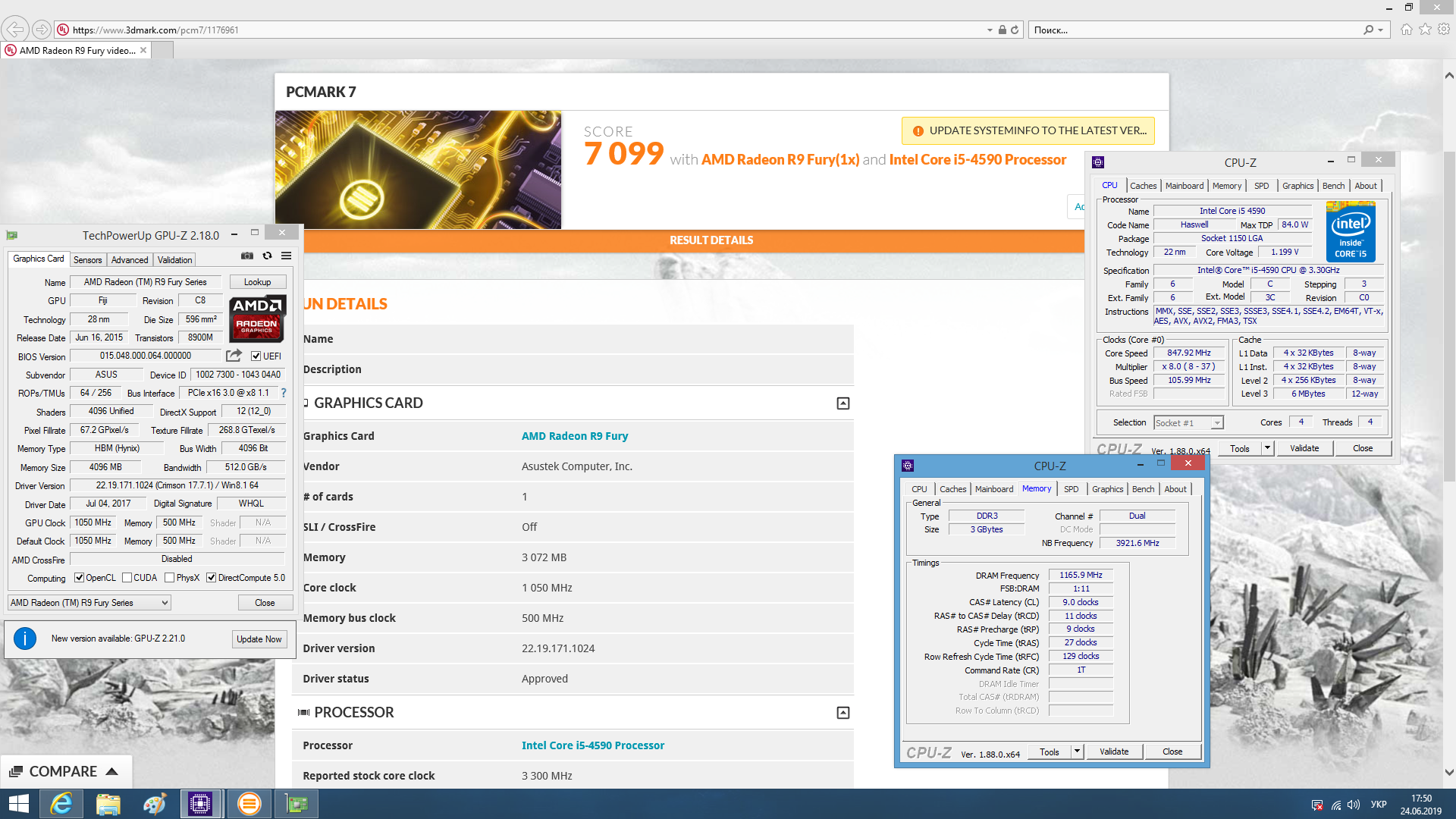
Task: Switch to GPU-Z Advanced tab
Action: click(x=130, y=259)
